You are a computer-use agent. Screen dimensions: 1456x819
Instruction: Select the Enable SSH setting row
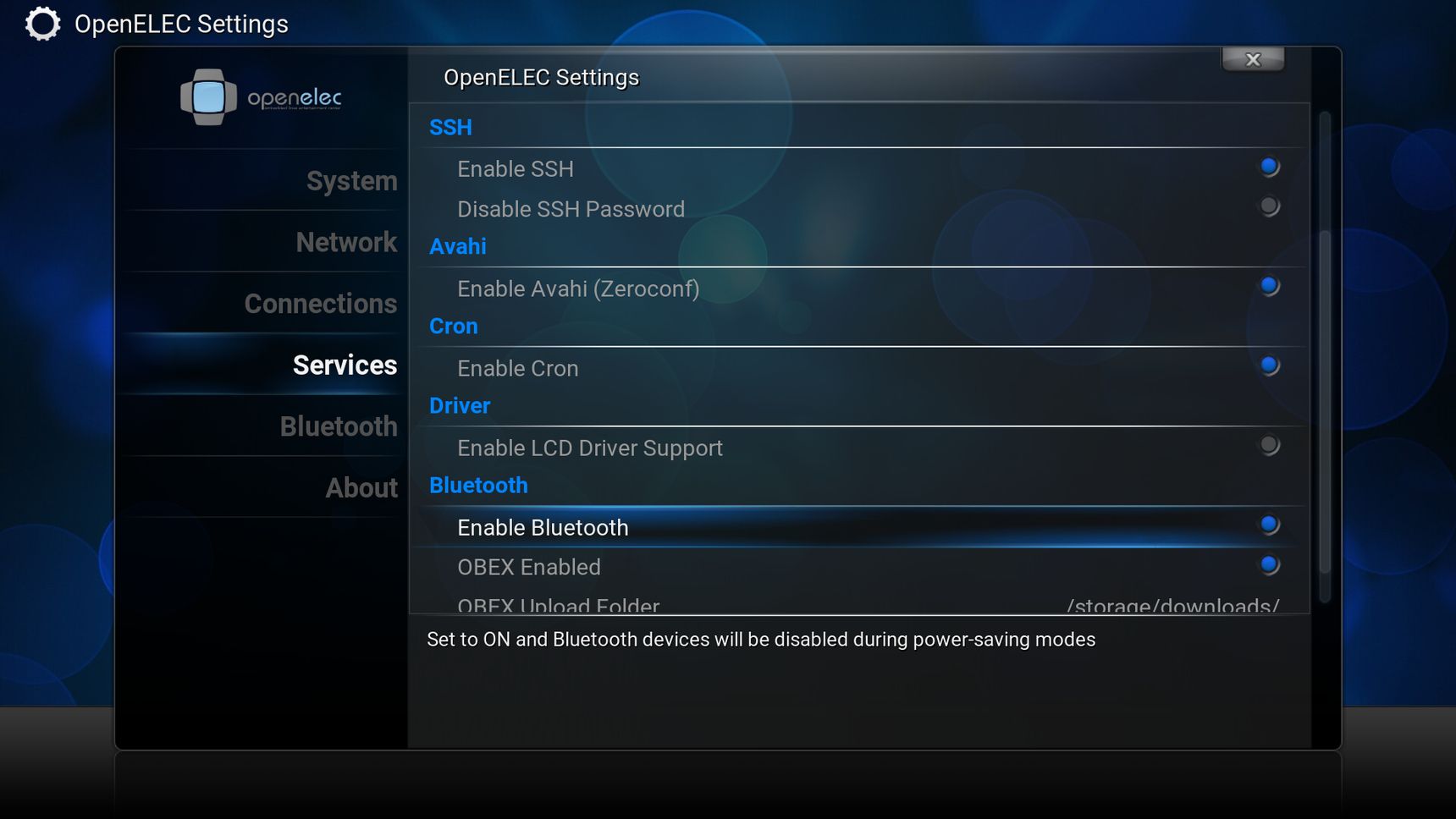(858, 168)
